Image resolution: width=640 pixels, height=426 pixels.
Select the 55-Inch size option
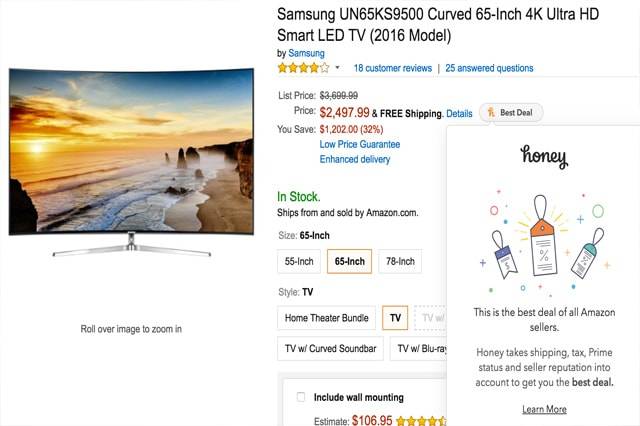[x=299, y=262]
